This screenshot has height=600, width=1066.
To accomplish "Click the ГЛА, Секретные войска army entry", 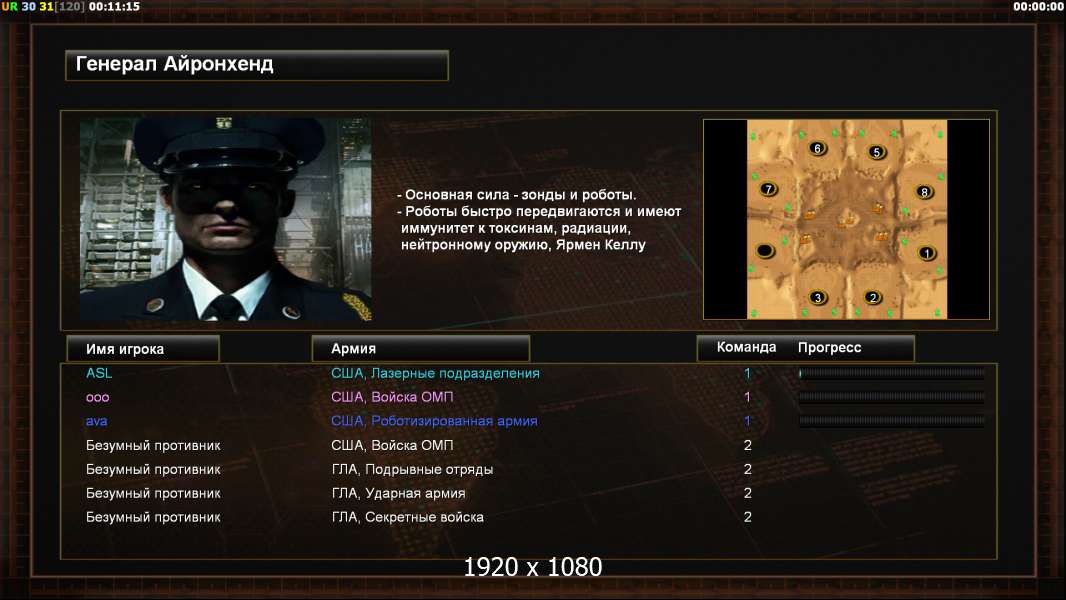I will click(x=407, y=517).
